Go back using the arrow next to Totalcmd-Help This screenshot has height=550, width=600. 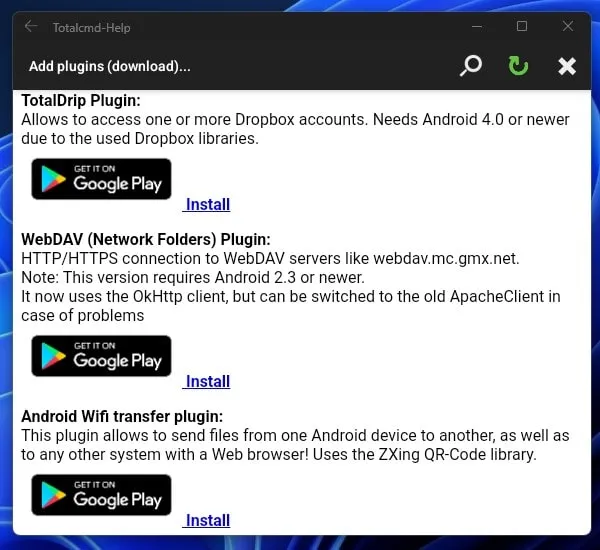tap(31, 26)
